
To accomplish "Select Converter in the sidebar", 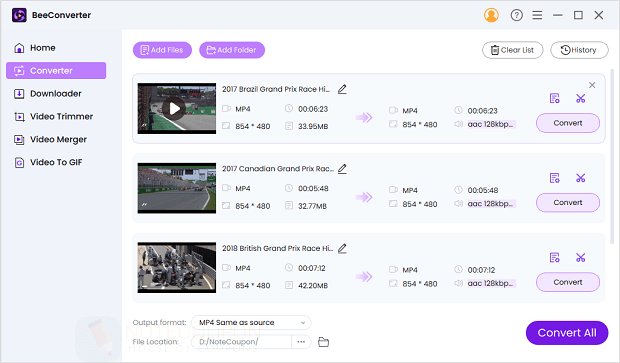I will pos(56,71).
